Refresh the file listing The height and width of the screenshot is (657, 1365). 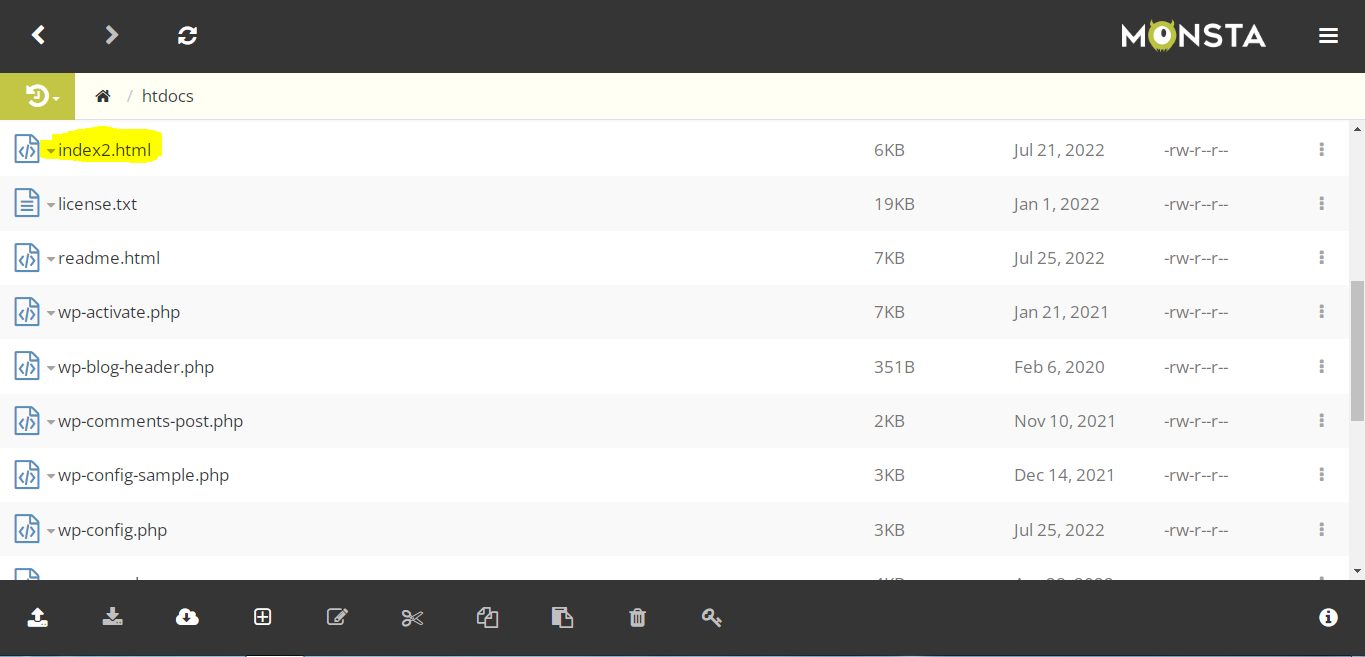pyautogui.click(x=187, y=36)
